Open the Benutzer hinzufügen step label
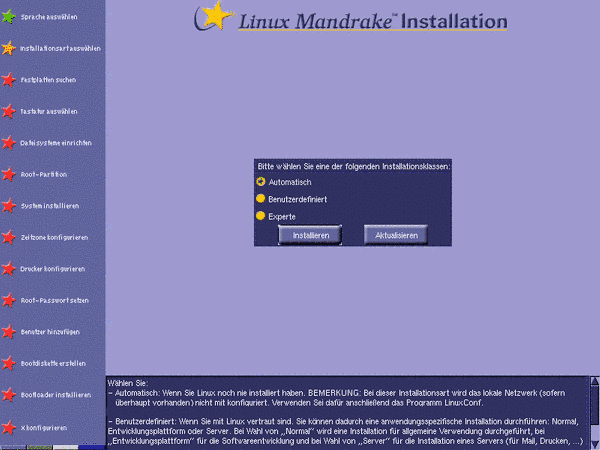 tap(46, 331)
